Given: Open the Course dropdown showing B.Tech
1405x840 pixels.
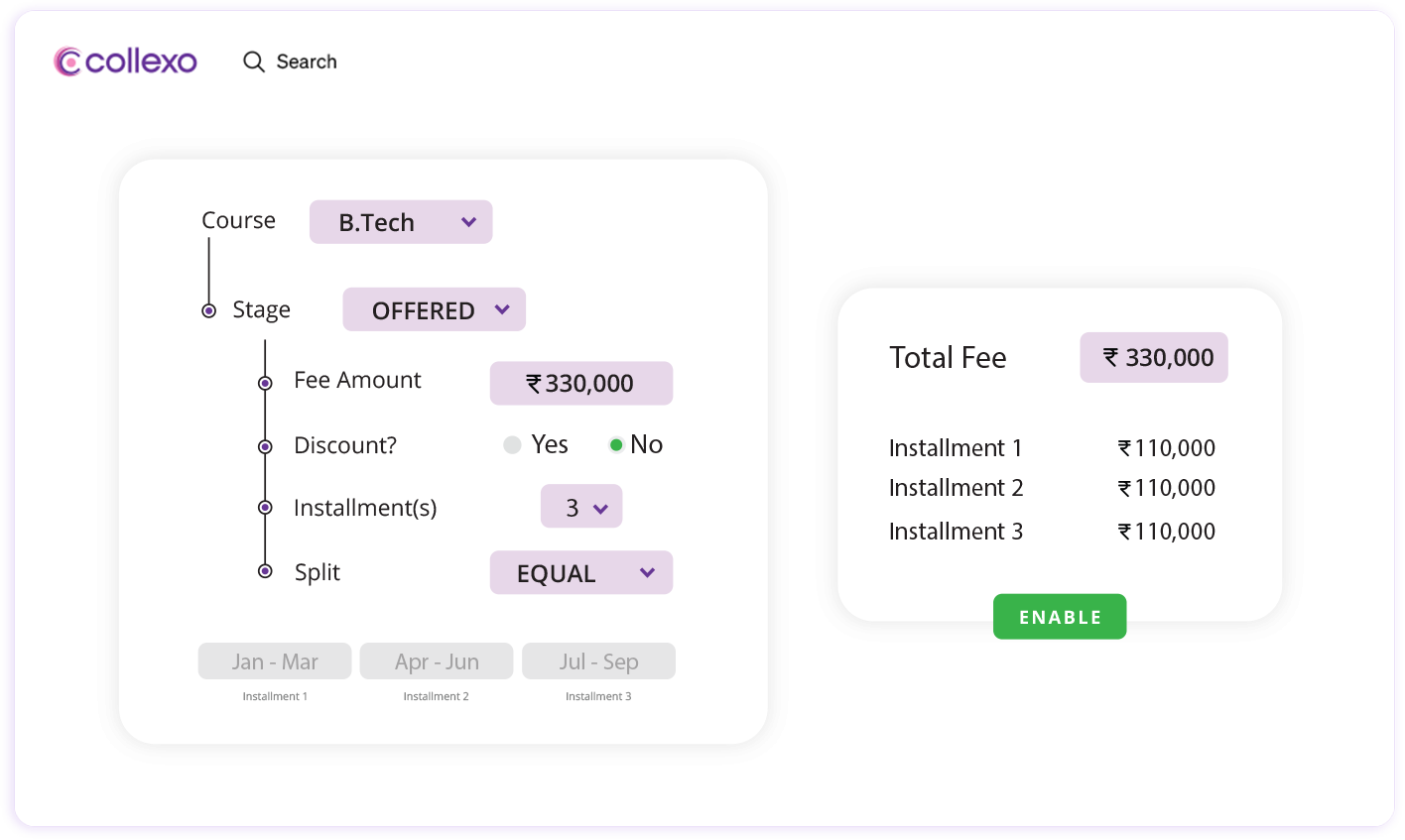Looking at the screenshot, I should [401, 221].
